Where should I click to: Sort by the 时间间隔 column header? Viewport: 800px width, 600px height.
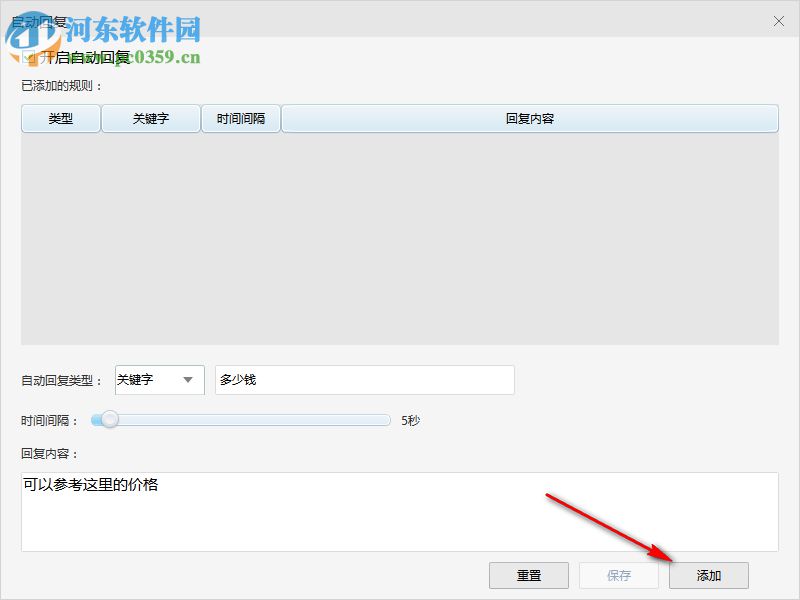(x=241, y=118)
